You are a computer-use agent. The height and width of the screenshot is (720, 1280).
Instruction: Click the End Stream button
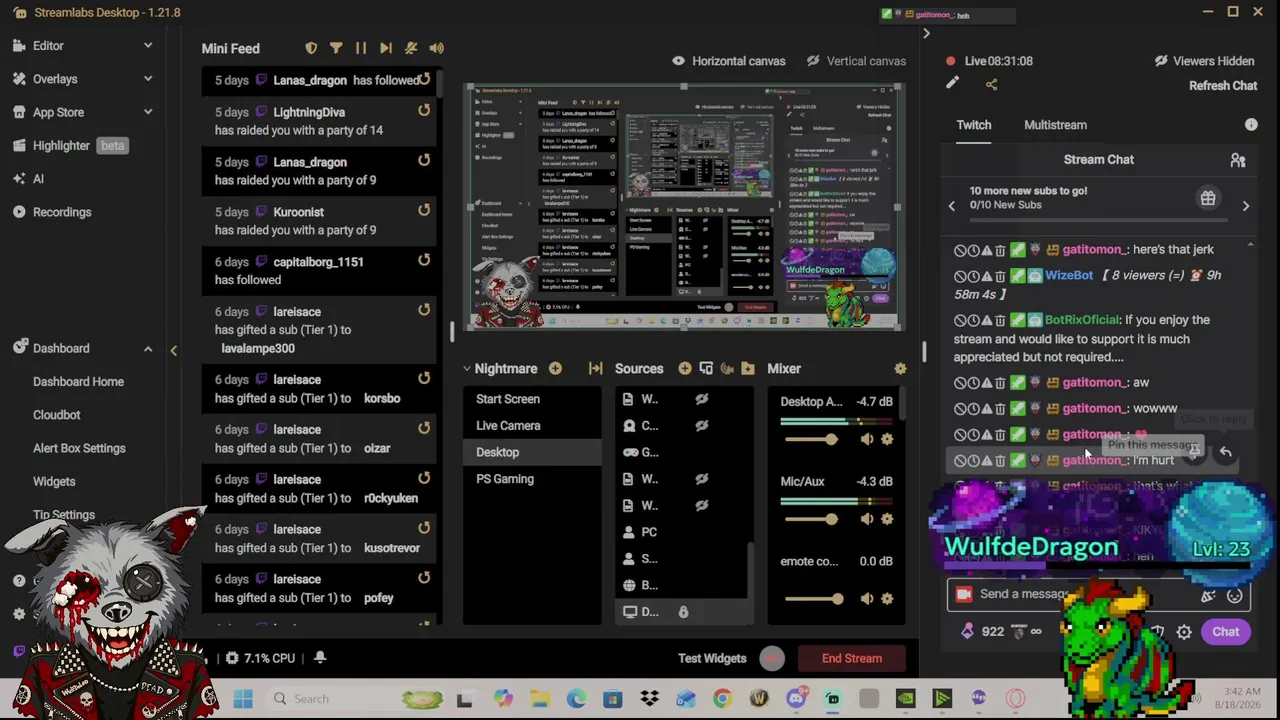coord(852,658)
